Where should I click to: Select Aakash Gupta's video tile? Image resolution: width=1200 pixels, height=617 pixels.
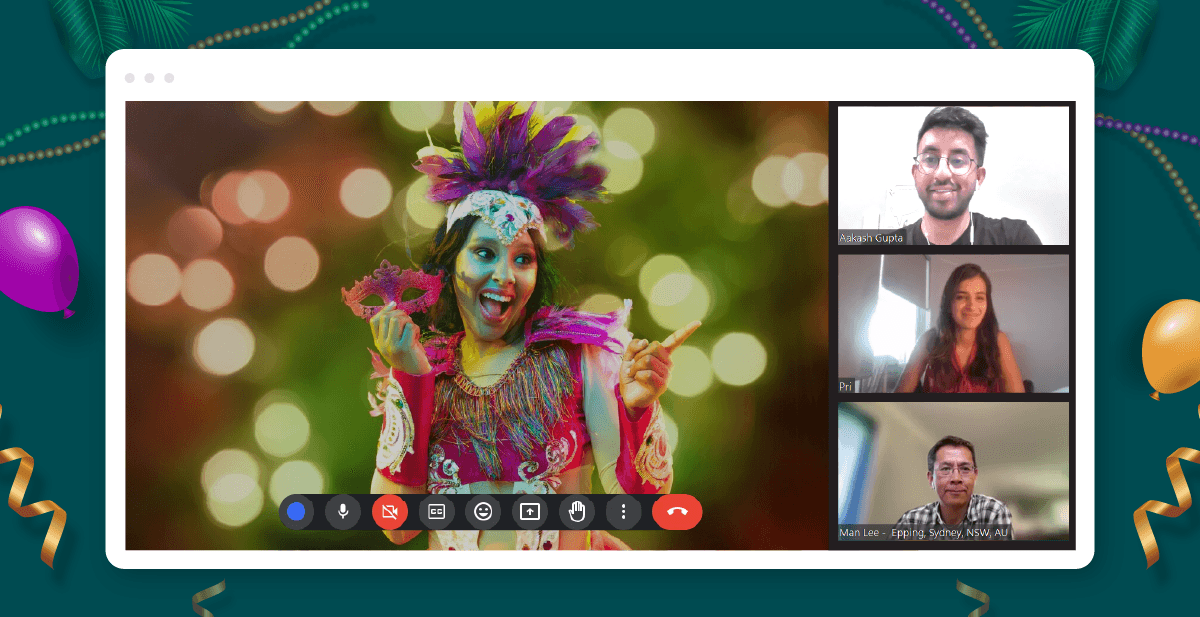pyautogui.click(x=953, y=175)
